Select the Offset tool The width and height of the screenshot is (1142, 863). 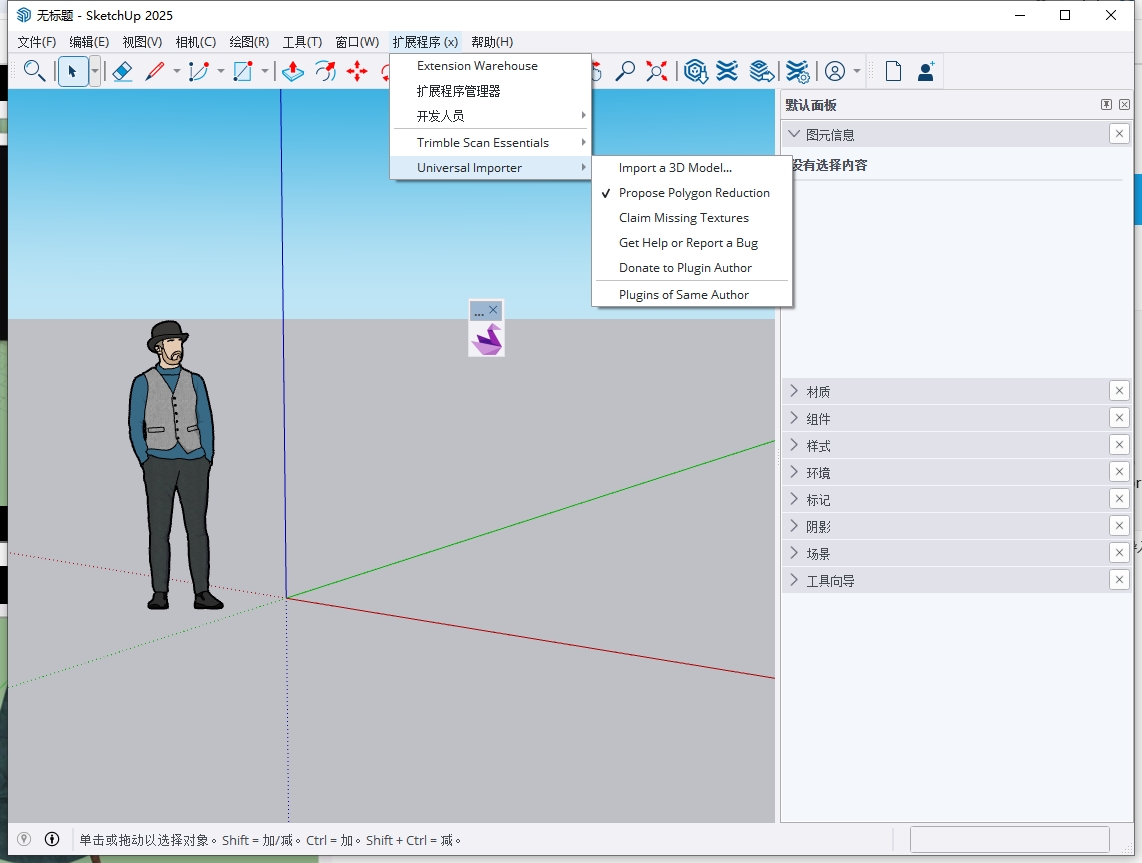(x=325, y=71)
